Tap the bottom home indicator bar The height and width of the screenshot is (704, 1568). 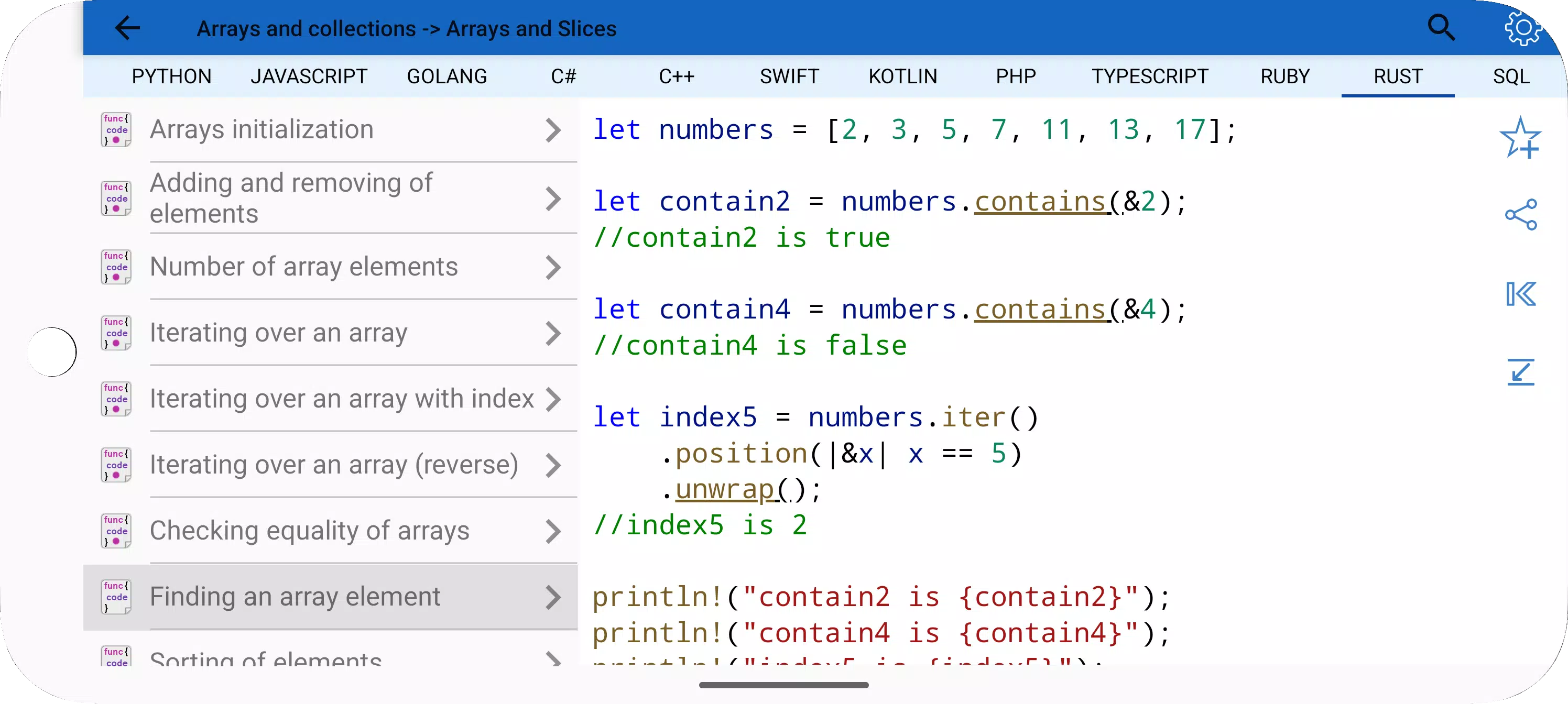(783, 685)
